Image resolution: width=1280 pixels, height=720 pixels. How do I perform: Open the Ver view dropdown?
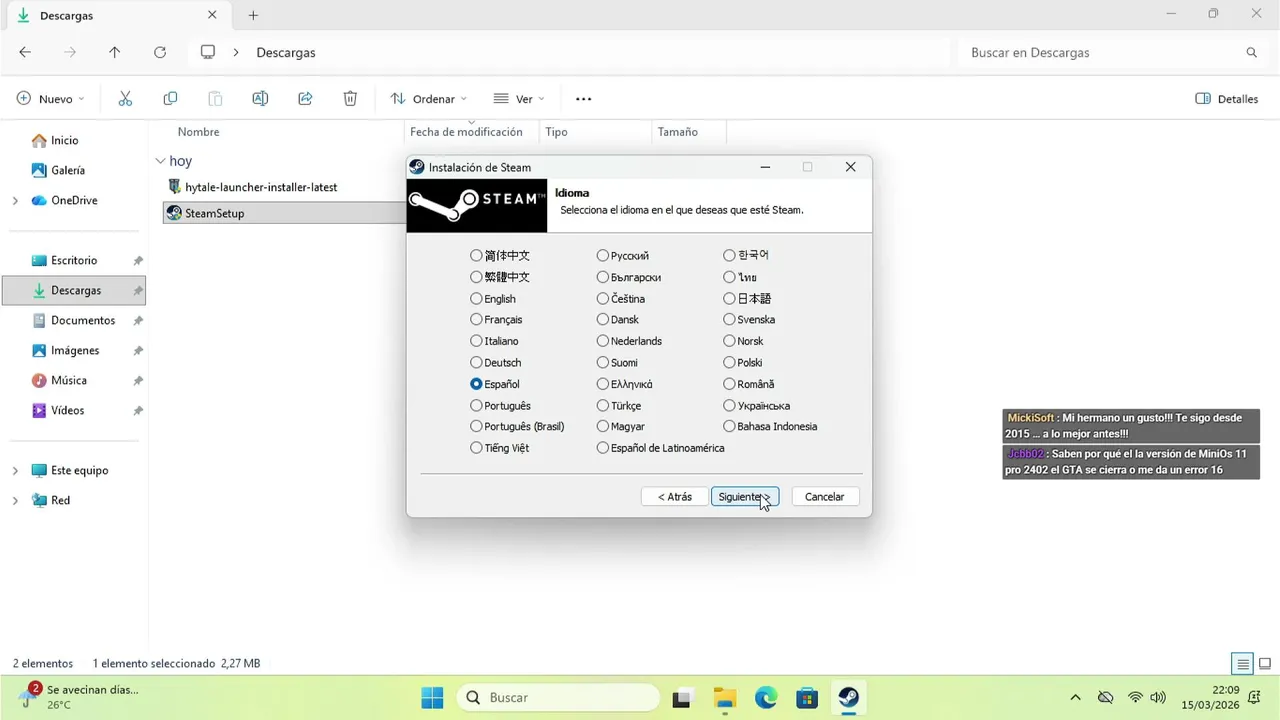[519, 99]
